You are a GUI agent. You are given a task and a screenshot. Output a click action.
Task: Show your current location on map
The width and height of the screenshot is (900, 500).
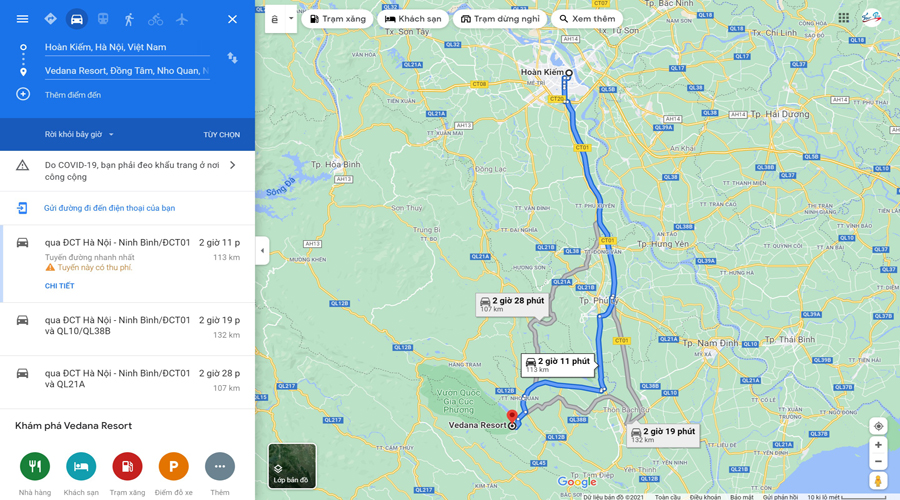click(x=878, y=426)
